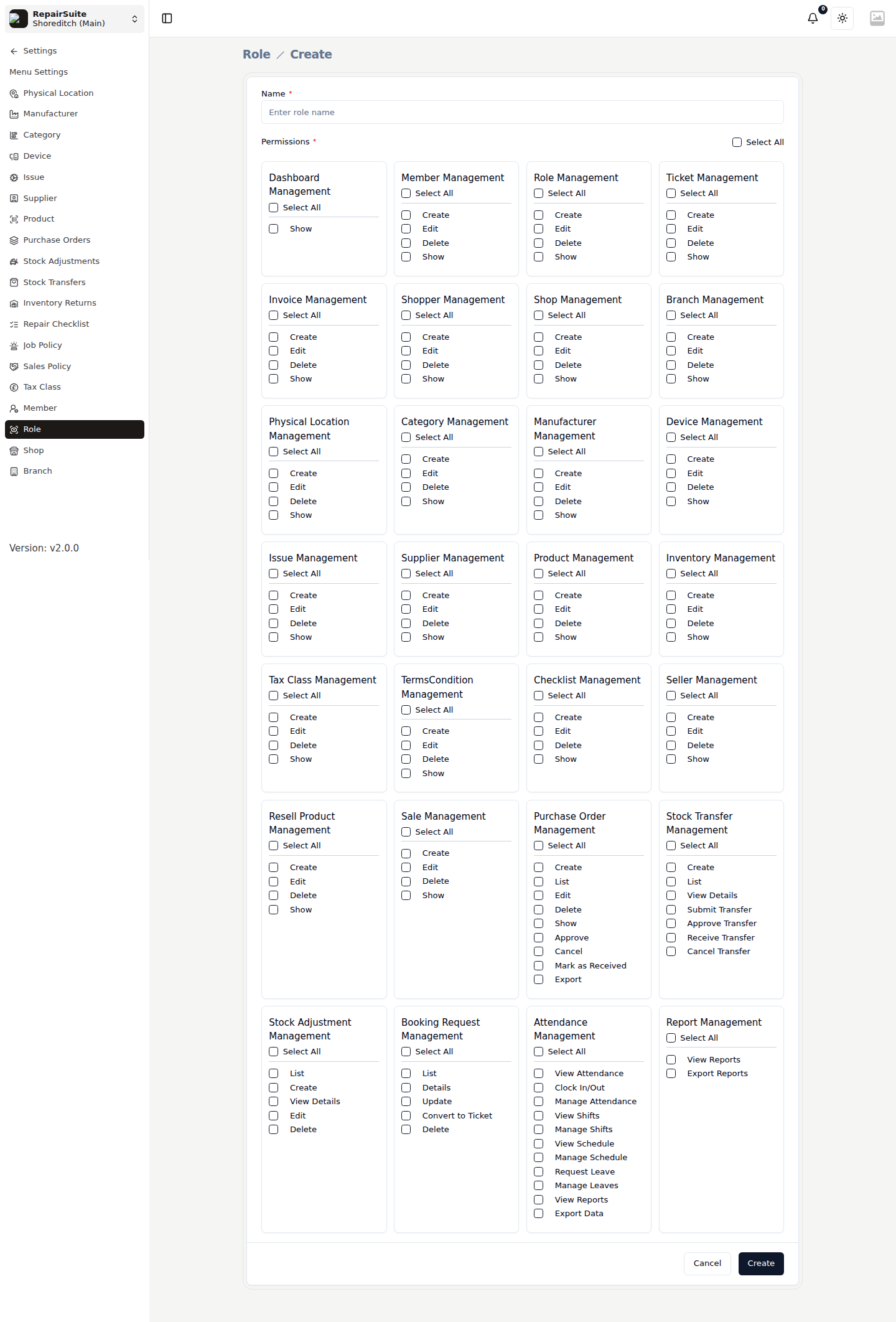896x1322 pixels.
Task: Open the Branch menu item
Action: coord(75,471)
